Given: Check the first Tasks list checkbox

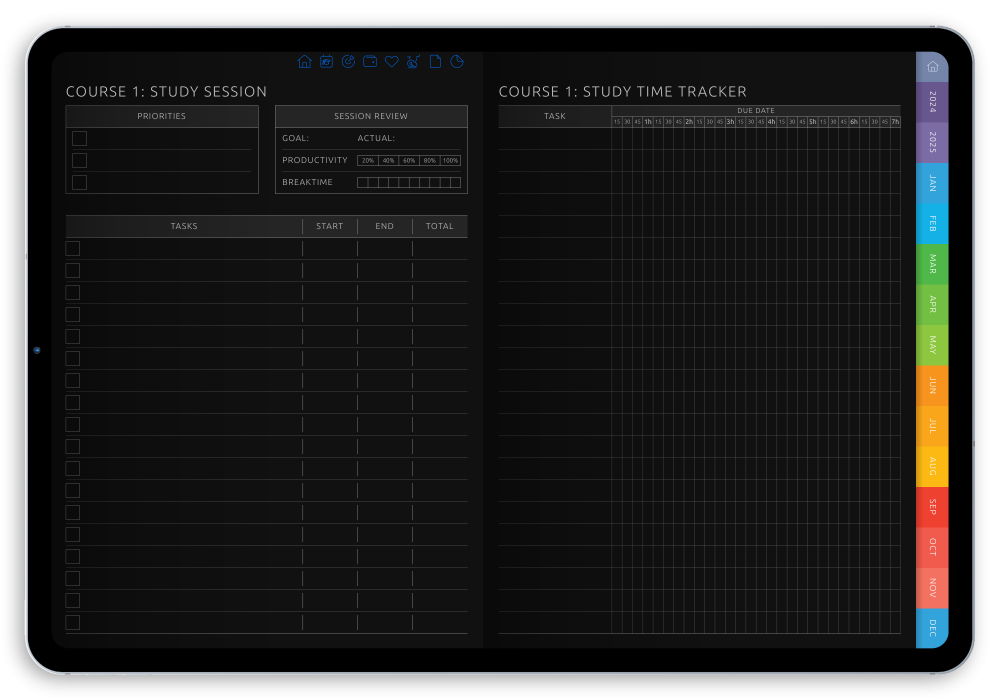Looking at the screenshot, I should (x=72, y=248).
